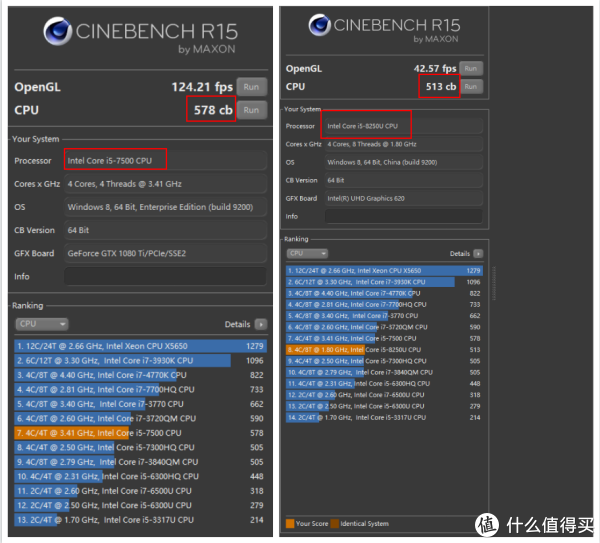The image size is (600, 543).
Task: Select the i7-7700HQ ranking row in the left window
Action: coord(140,390)
